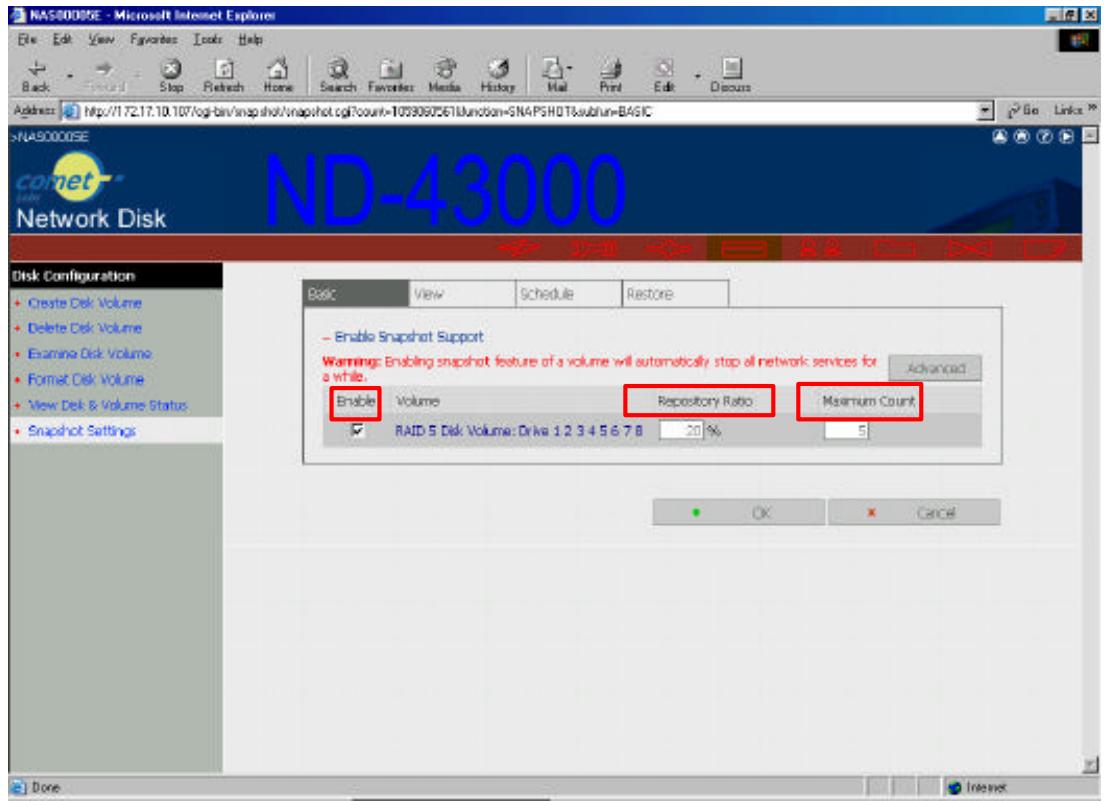
Task: Click the Edit toolbar icon
Action: 664,76
